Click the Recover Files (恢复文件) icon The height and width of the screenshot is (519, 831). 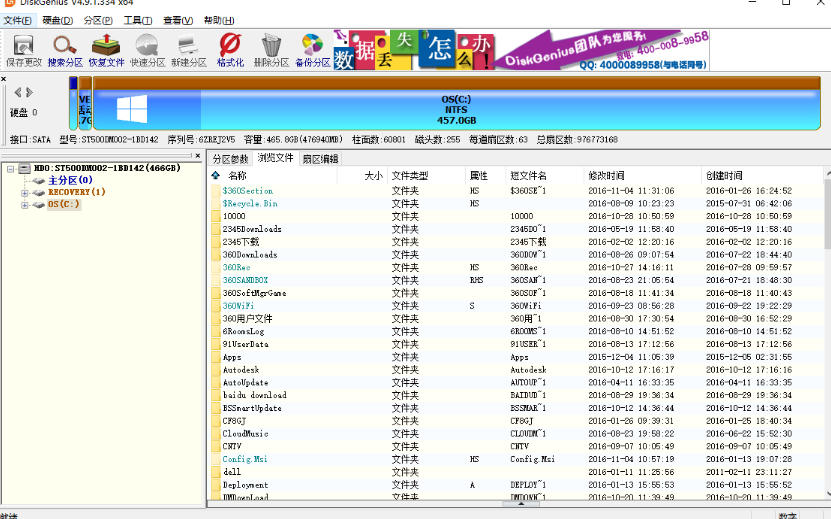(x=106, y=51)
